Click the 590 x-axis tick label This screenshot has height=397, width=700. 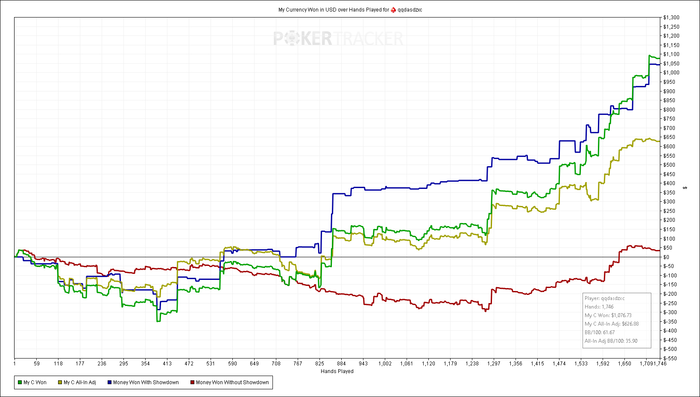[233, 364]
